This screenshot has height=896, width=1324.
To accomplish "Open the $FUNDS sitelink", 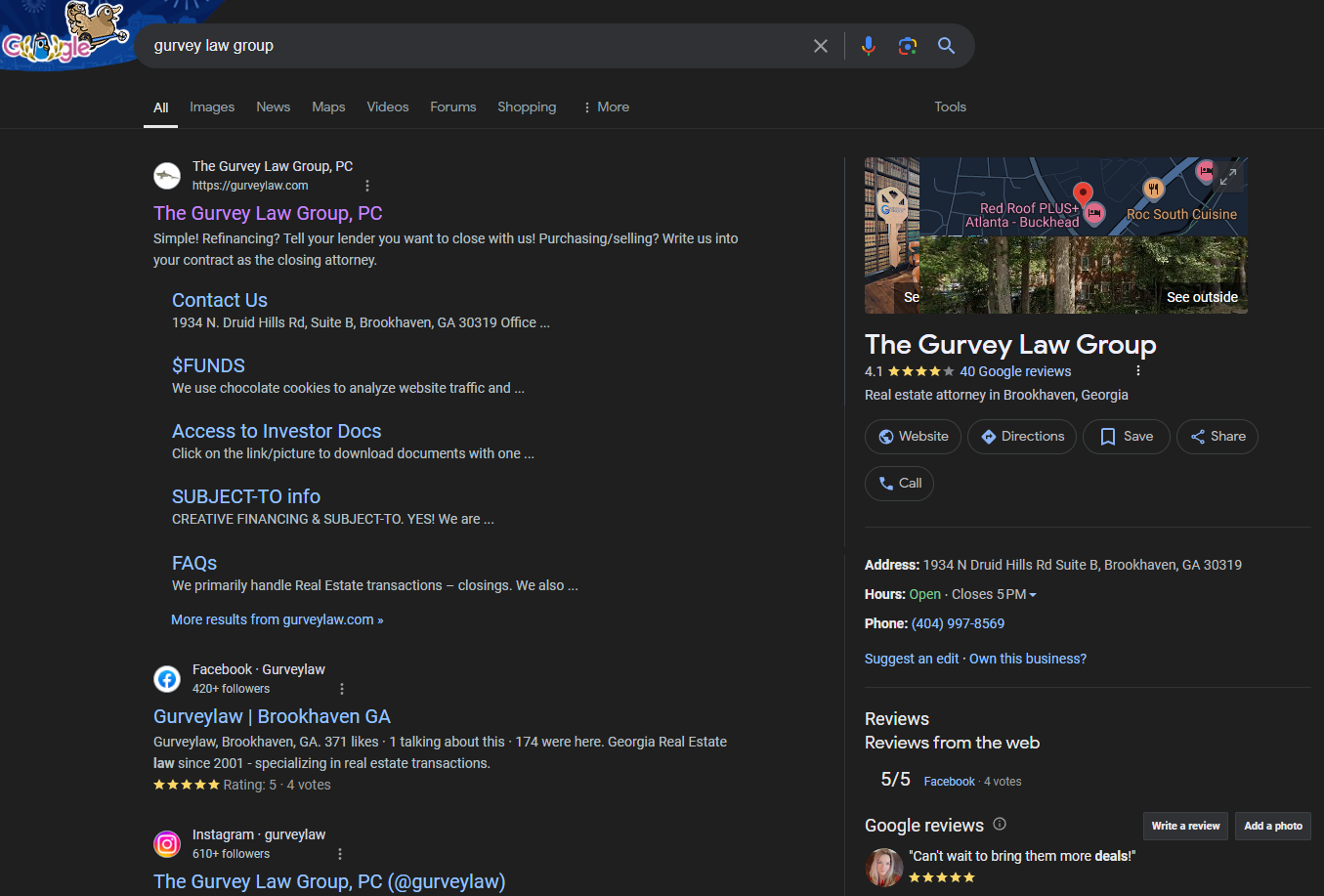I will click(x=208, y=365).
